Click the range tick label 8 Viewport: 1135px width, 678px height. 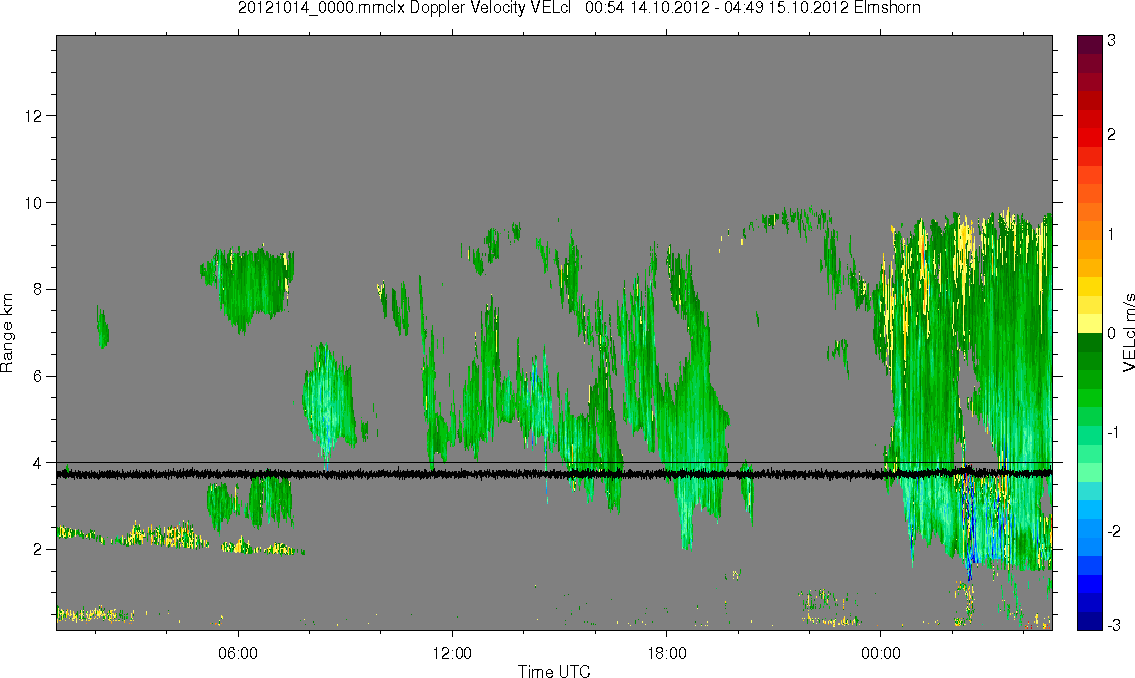(38, 289)
